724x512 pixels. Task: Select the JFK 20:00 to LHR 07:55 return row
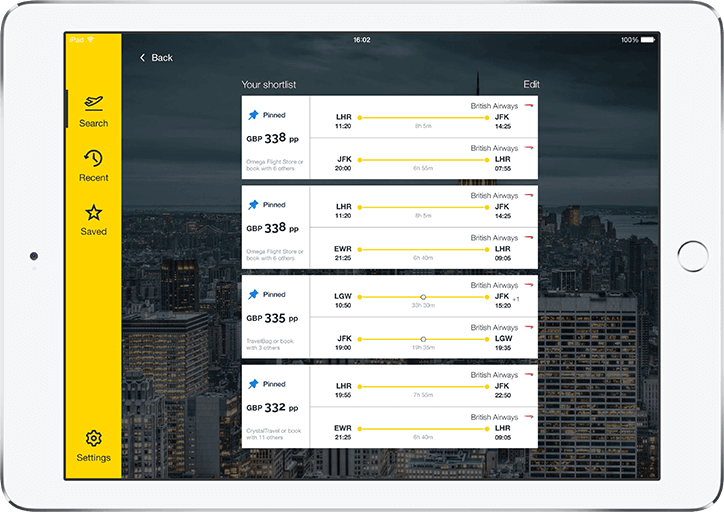[x=423, y=160]
